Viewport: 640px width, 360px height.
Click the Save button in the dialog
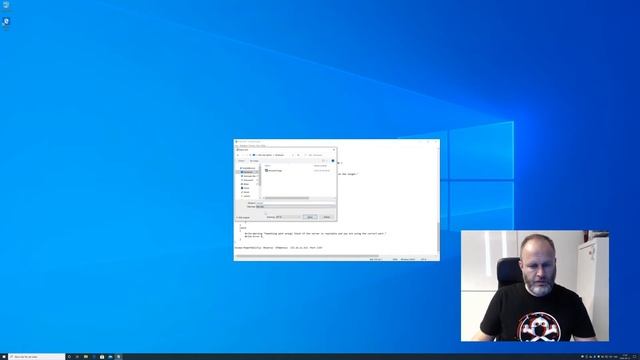310,217
